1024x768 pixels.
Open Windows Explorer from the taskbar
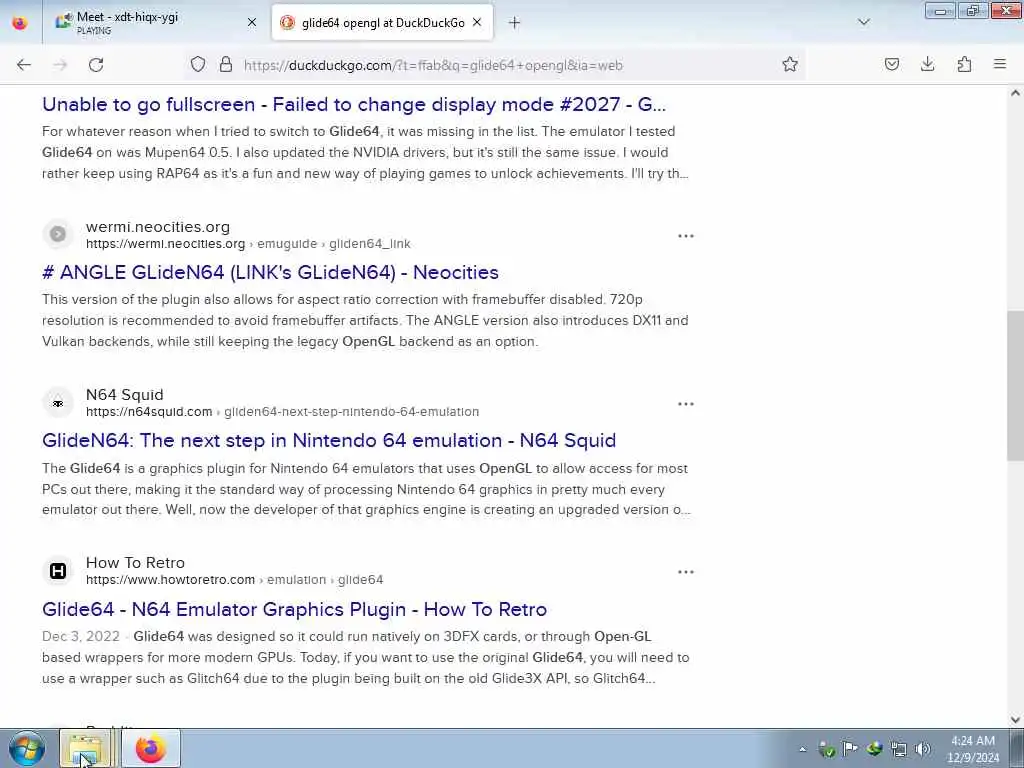[86, 748]
